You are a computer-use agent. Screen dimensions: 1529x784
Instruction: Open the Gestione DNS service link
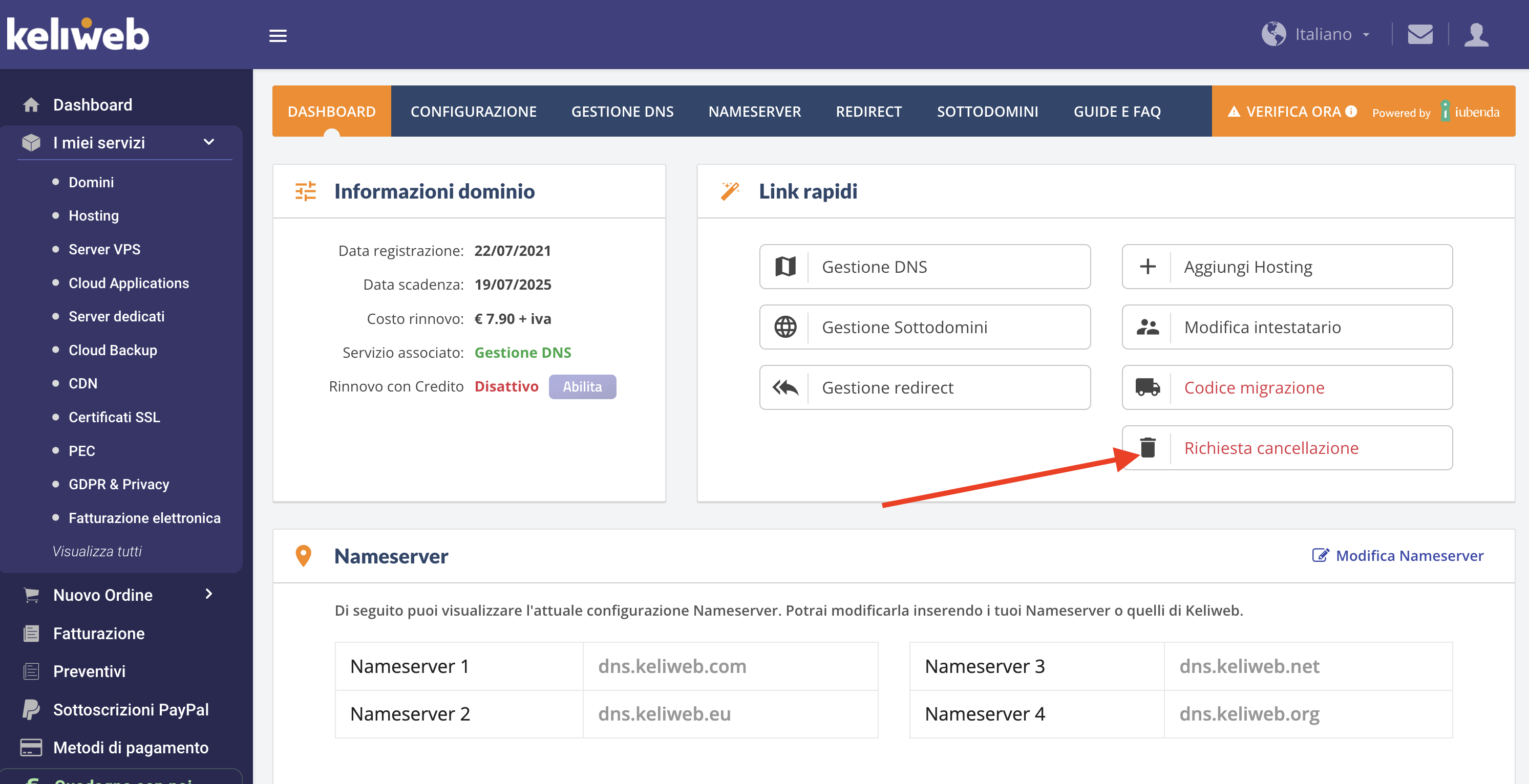point(522,353)
